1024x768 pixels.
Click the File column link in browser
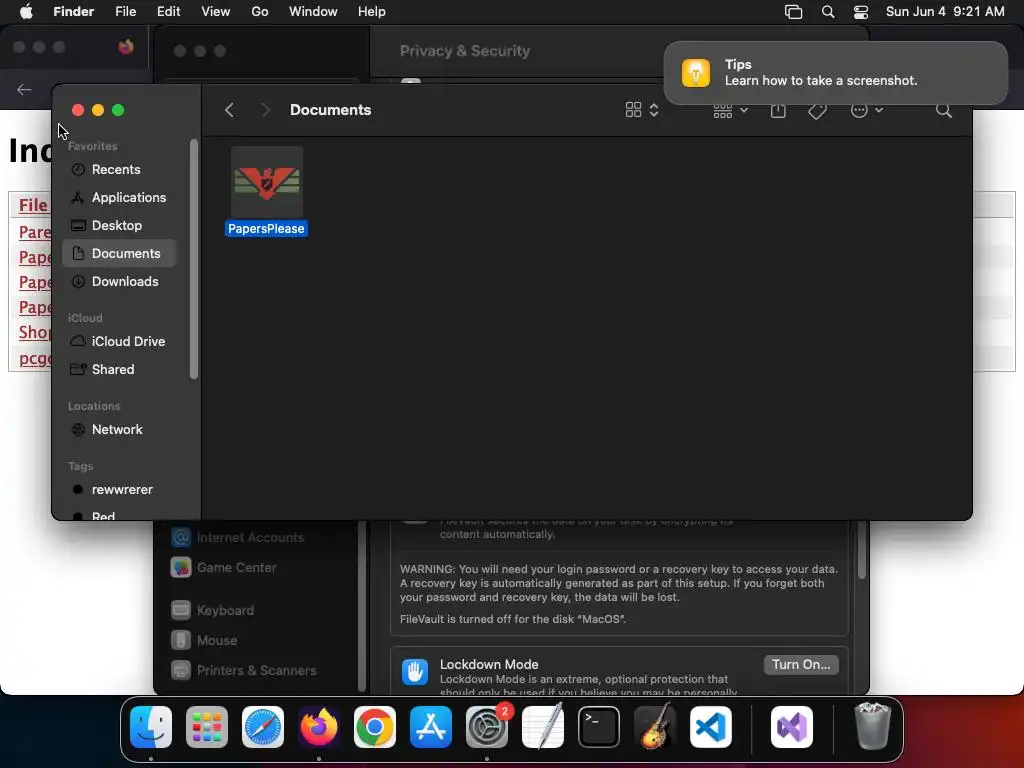point(33,205)
